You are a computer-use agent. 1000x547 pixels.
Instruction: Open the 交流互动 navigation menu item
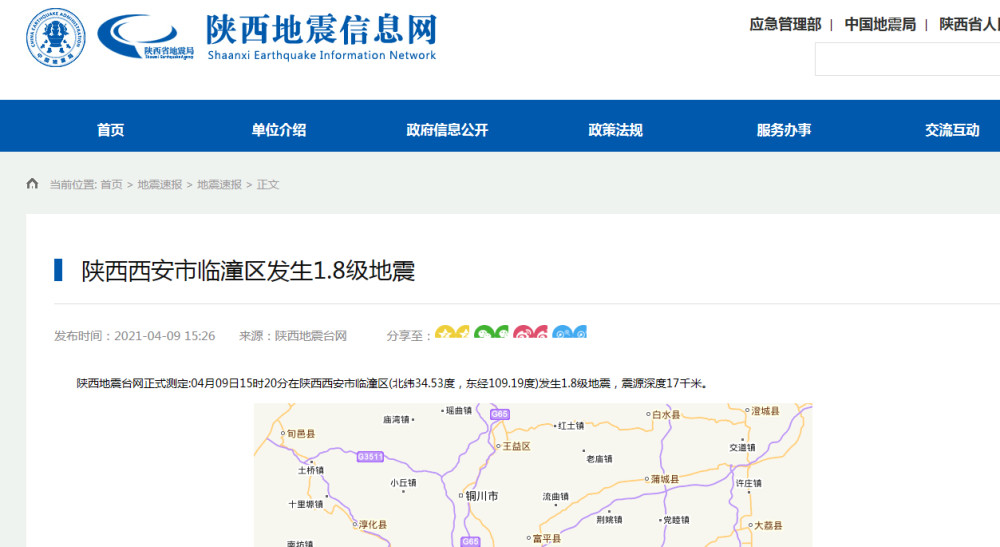952,130
